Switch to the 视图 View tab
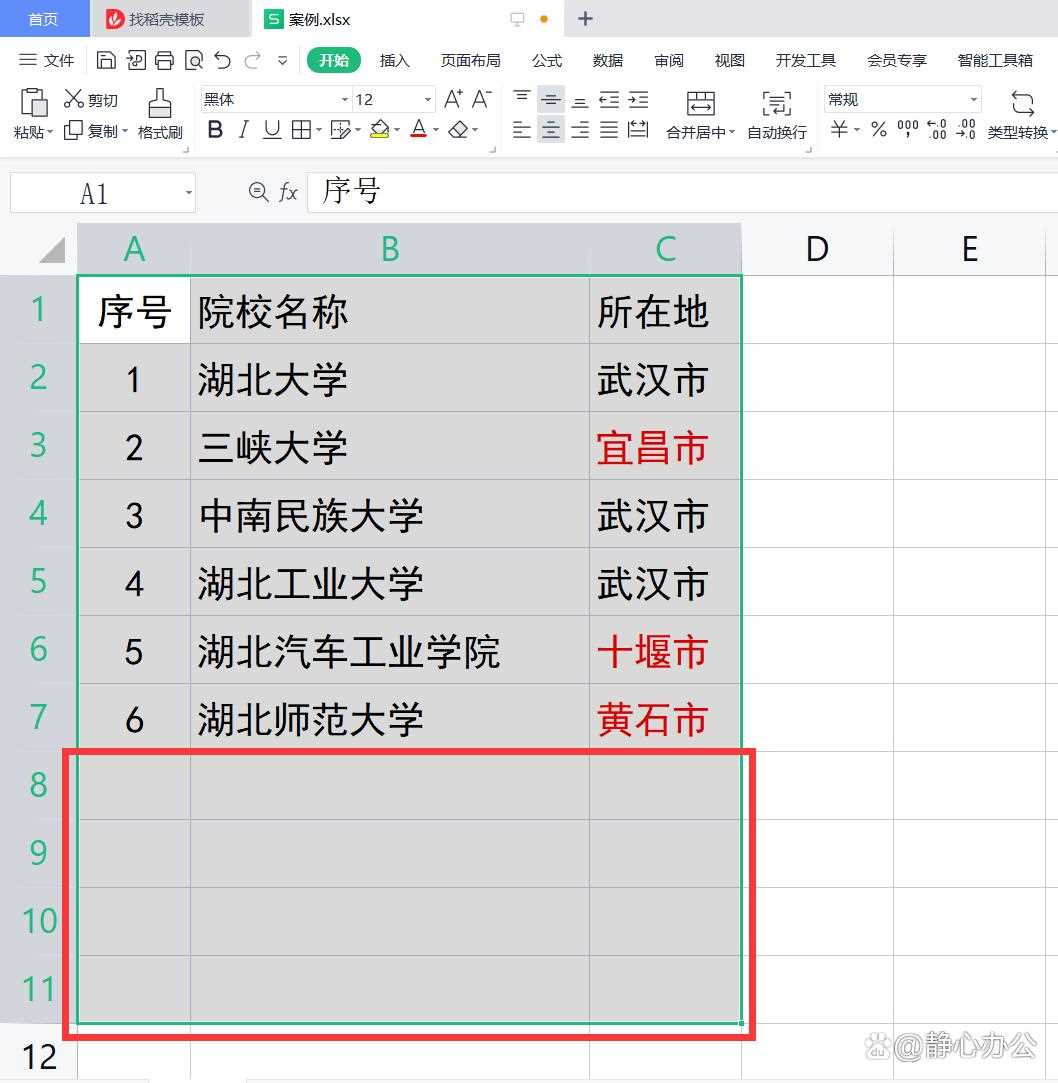This screenshot has height=1083, width=1058. pyautogui.click(x=729, y=61)
